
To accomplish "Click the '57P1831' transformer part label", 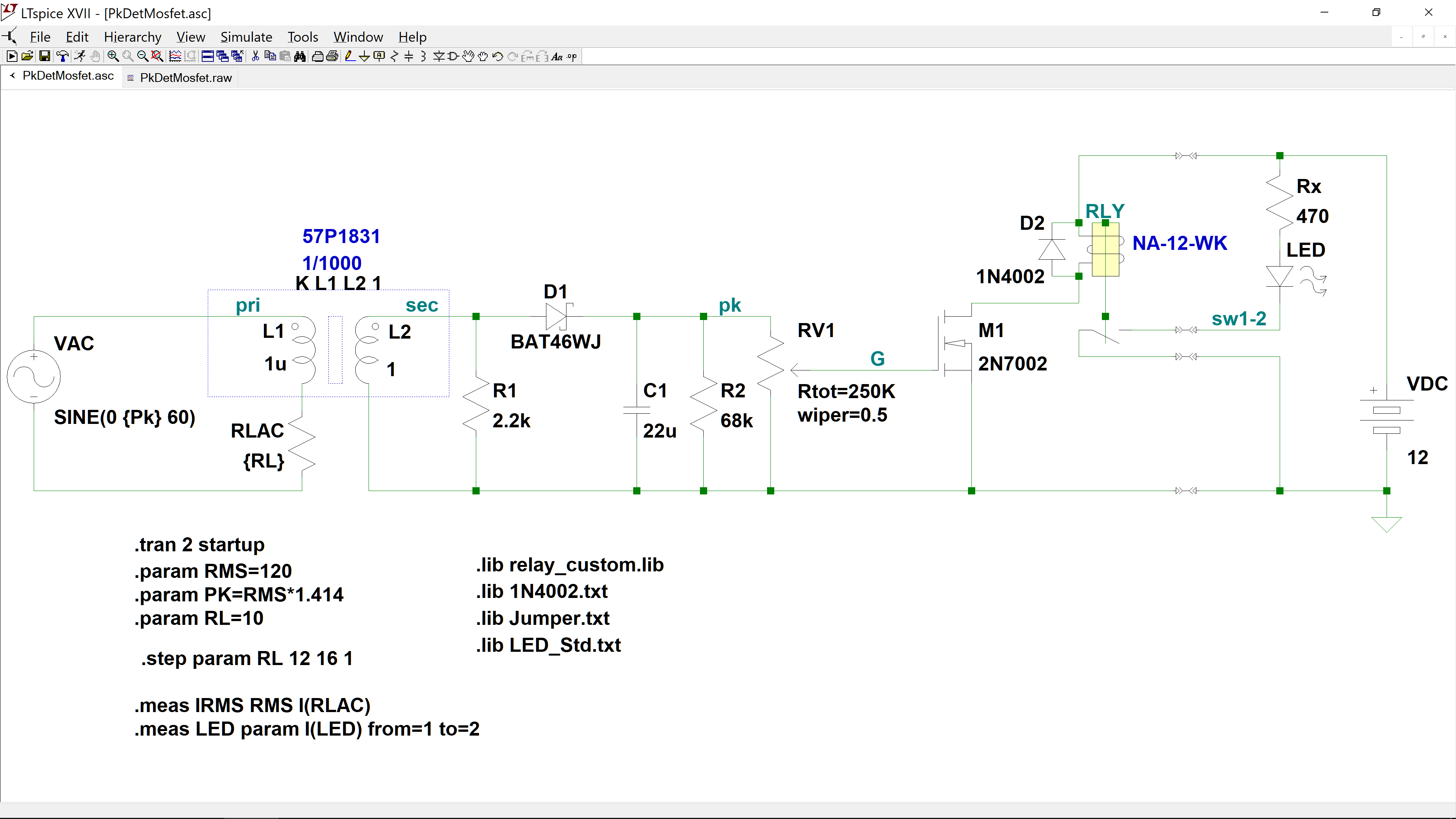I will pyautogui.click(x=341, y=236).
